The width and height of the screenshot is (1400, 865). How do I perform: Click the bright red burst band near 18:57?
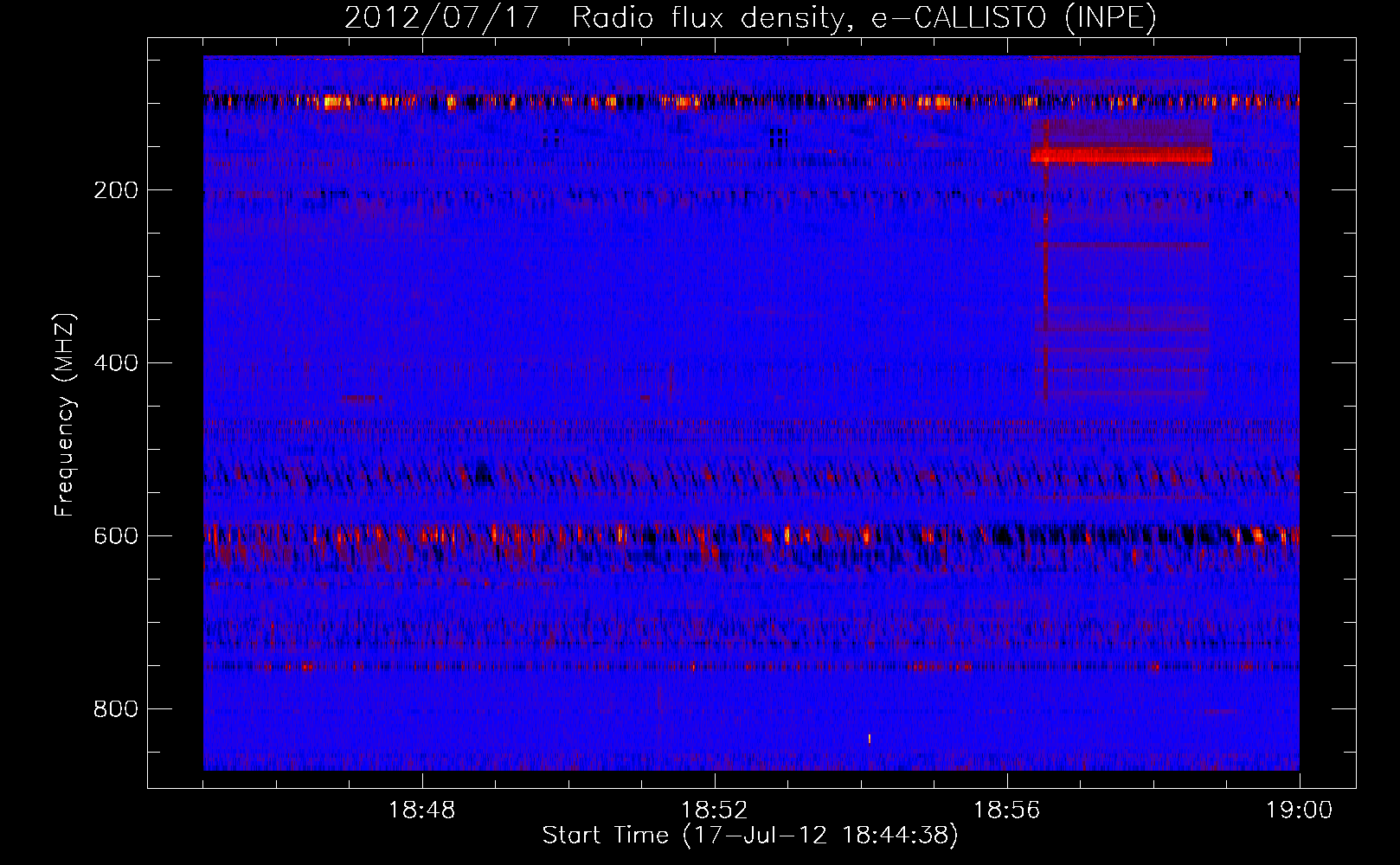1121,156
